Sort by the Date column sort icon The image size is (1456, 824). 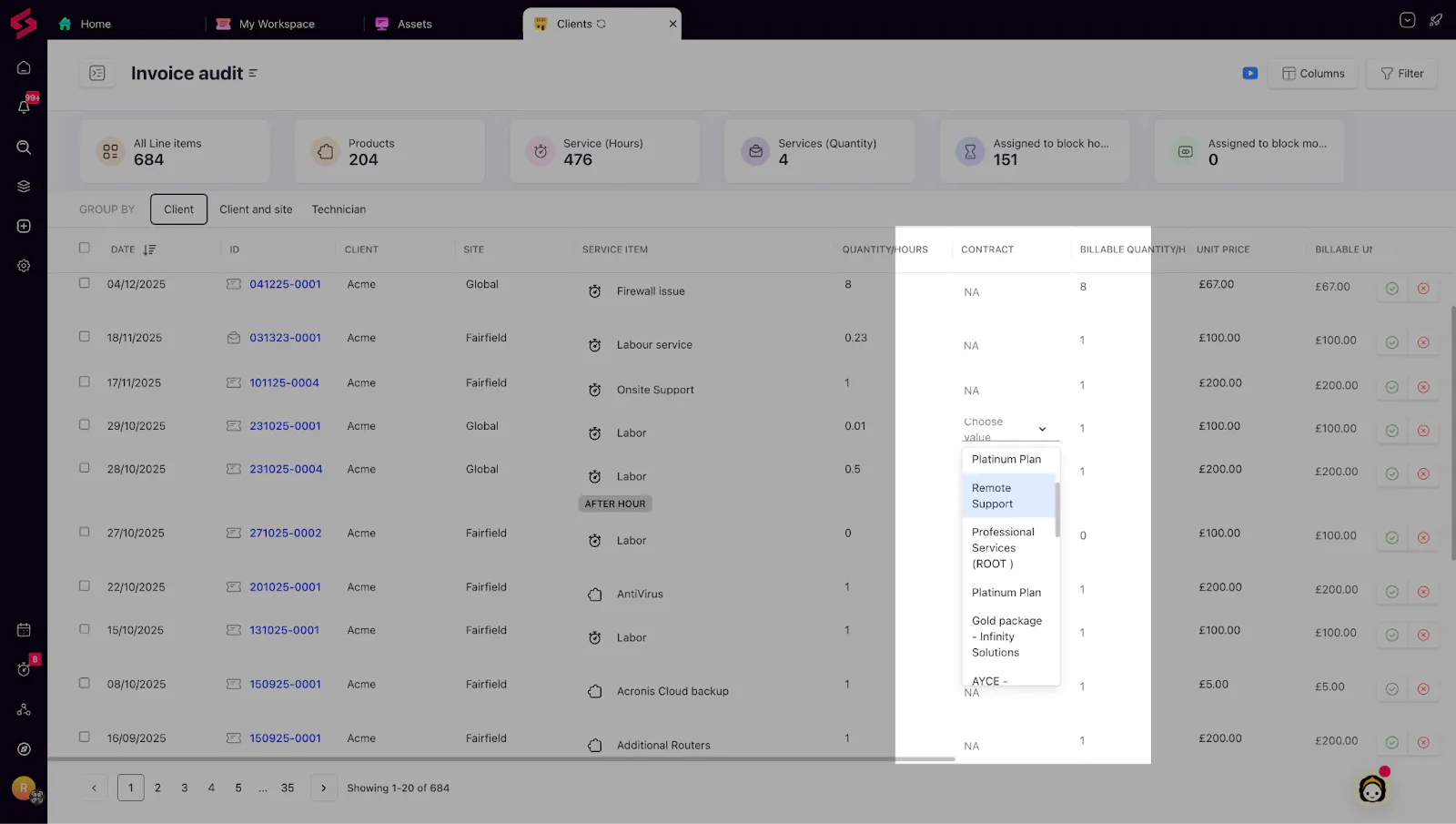point(149,249)
